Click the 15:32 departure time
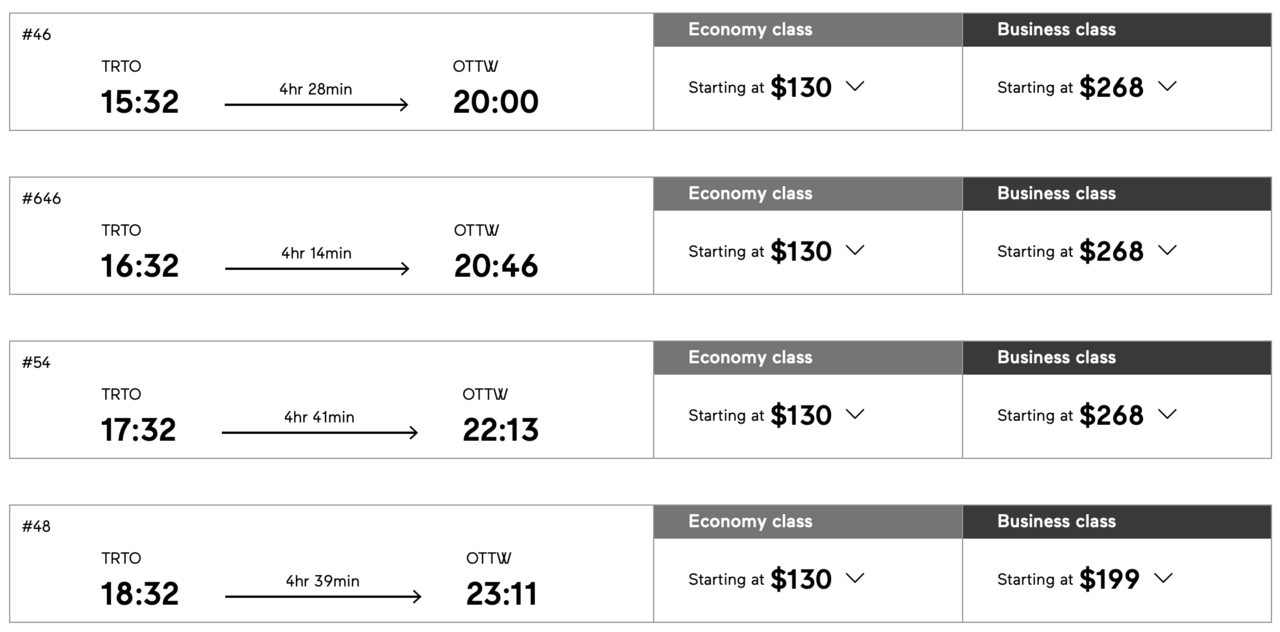This screenshot has height=632, width=1280. 140,102
